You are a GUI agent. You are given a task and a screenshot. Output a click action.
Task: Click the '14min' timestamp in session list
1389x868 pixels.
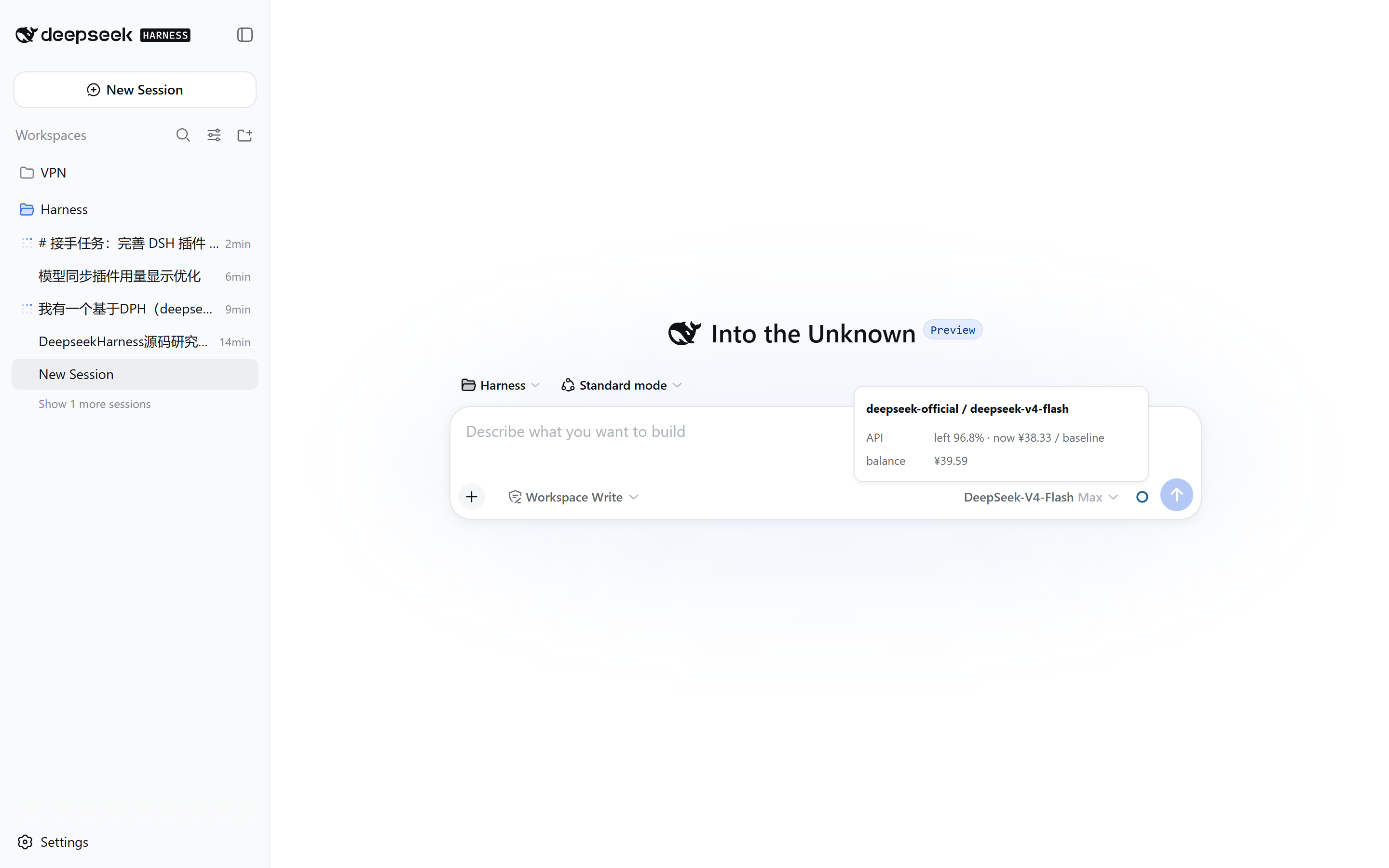coord(235,342)
